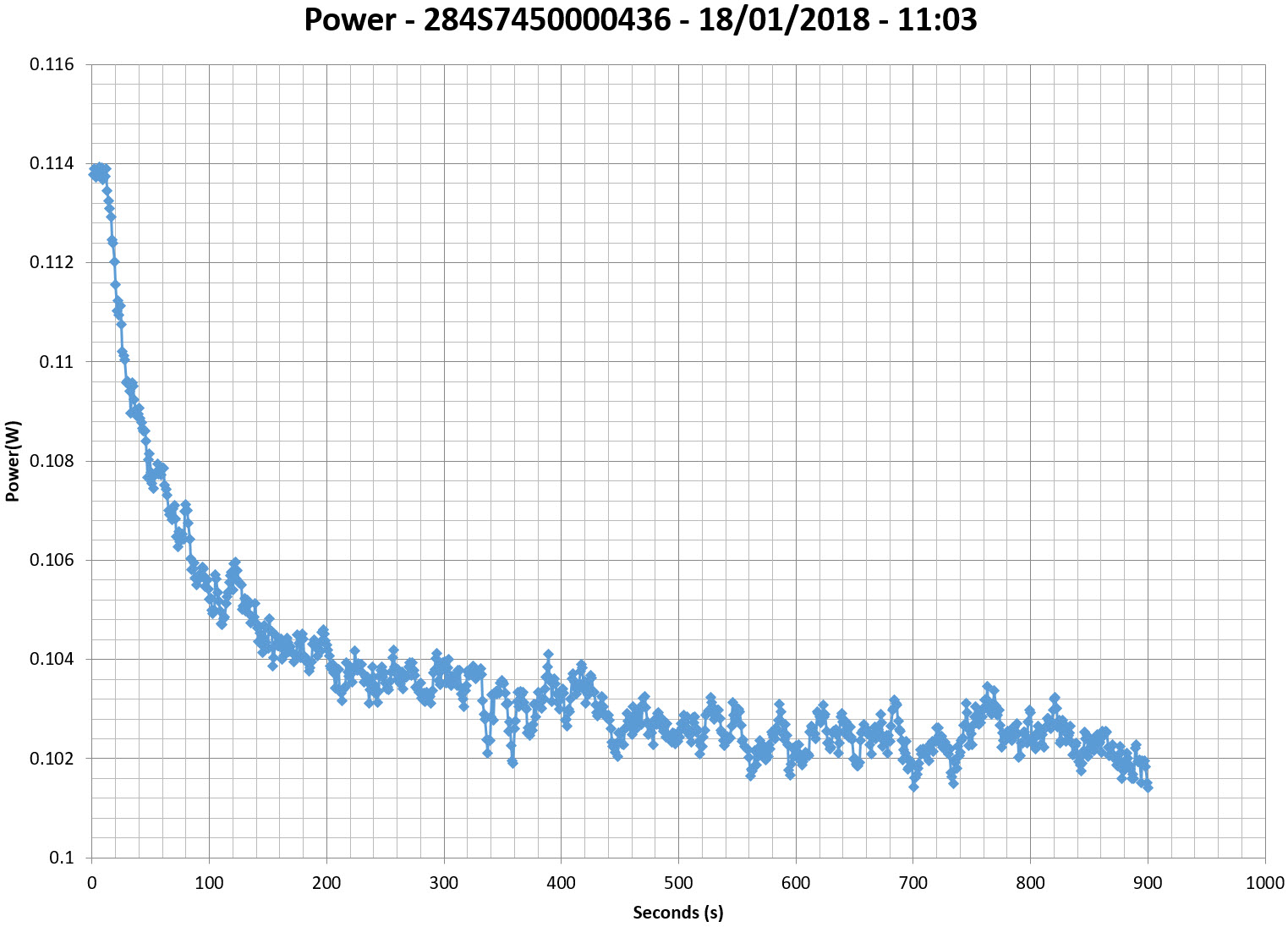Click the 1000 x-axis label
This screenshot has height=927, width=1288.
point(1264,884)
